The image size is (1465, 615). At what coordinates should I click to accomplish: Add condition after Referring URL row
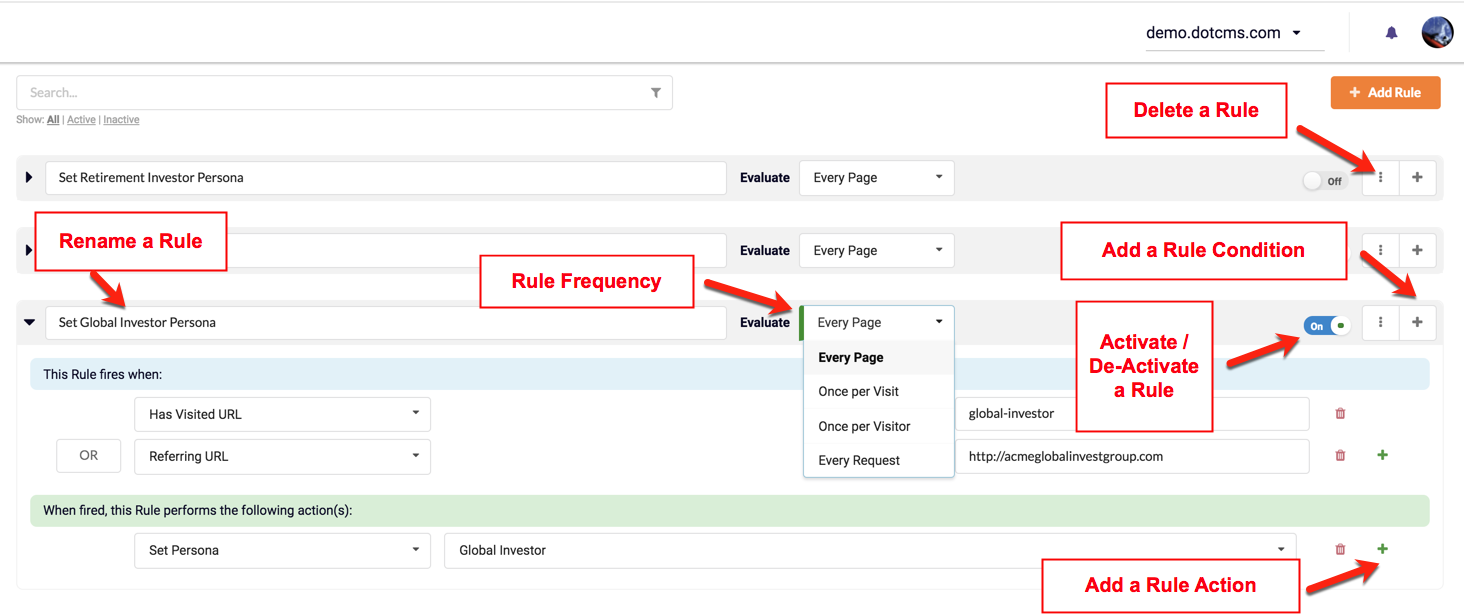1383,455
